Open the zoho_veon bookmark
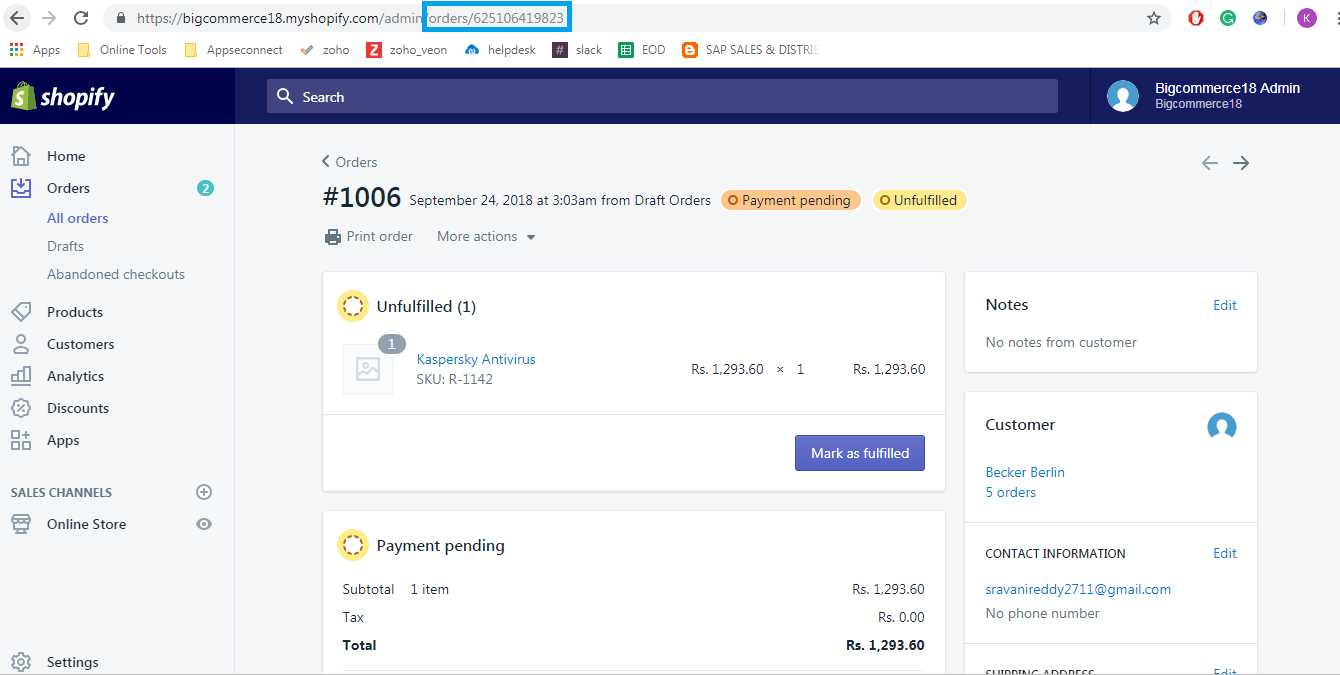Screen dimensions: 1340x675 (407, 49)
